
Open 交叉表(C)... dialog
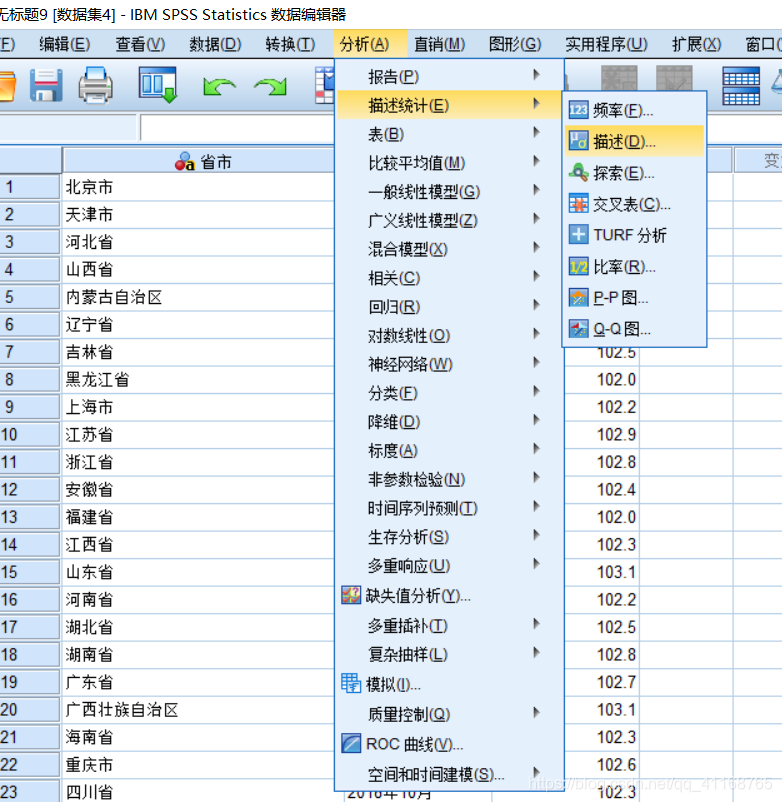pos(635,204)
